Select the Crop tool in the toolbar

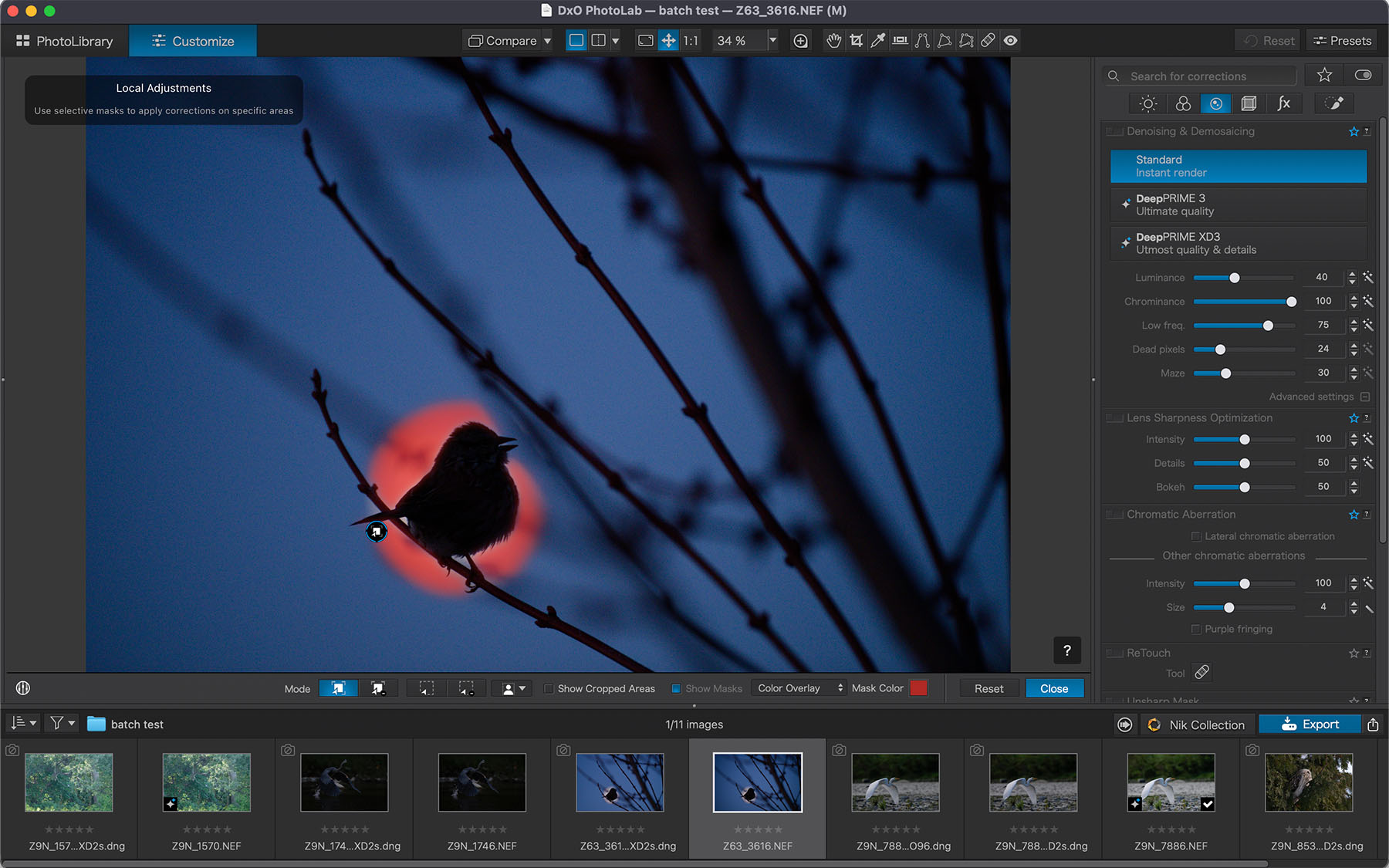[x=856, y=41]
